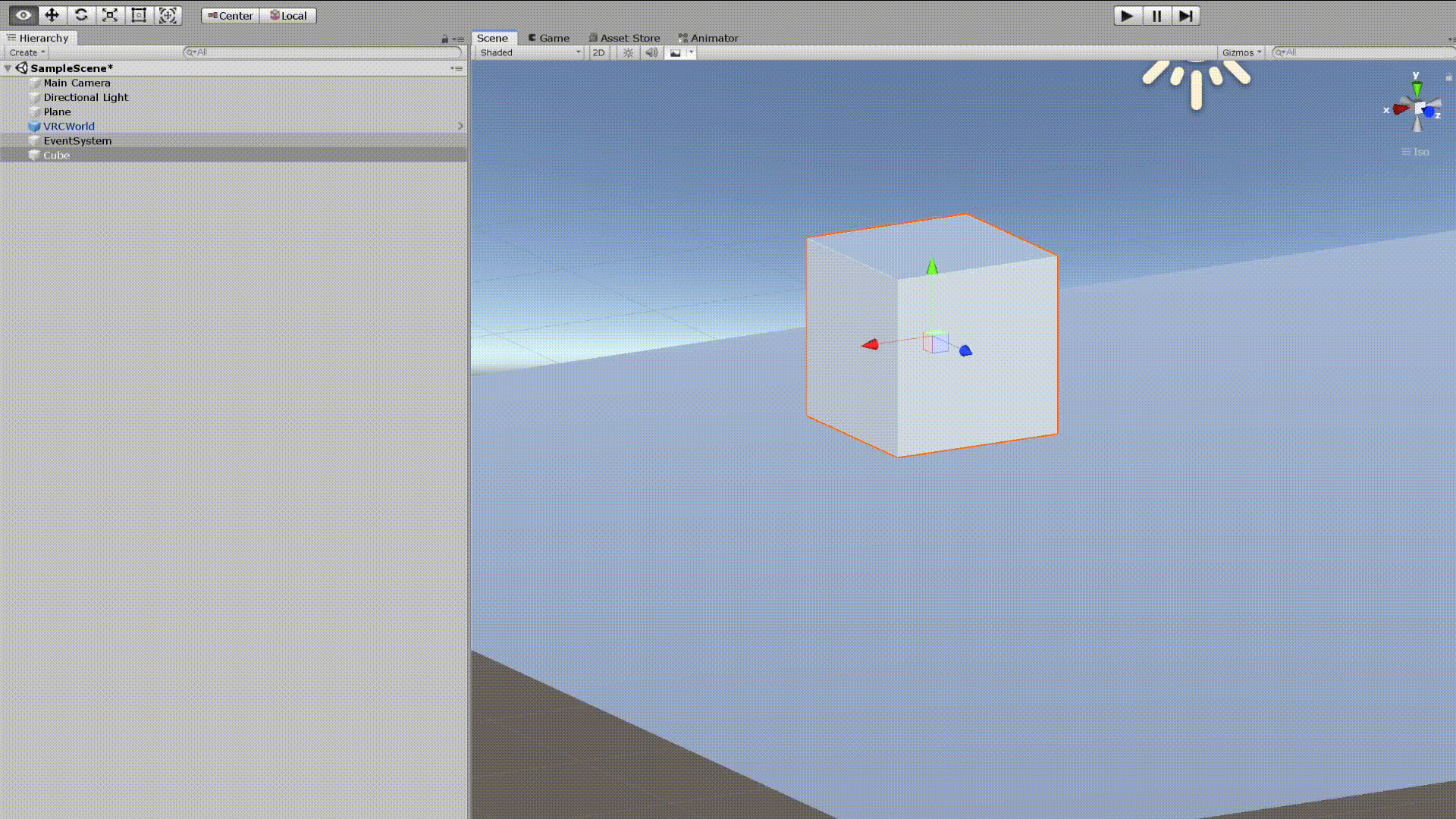This screenshot has height=819, width=1456.
Task: Mute scene audio toggle
Action: (x=651, y=52)
